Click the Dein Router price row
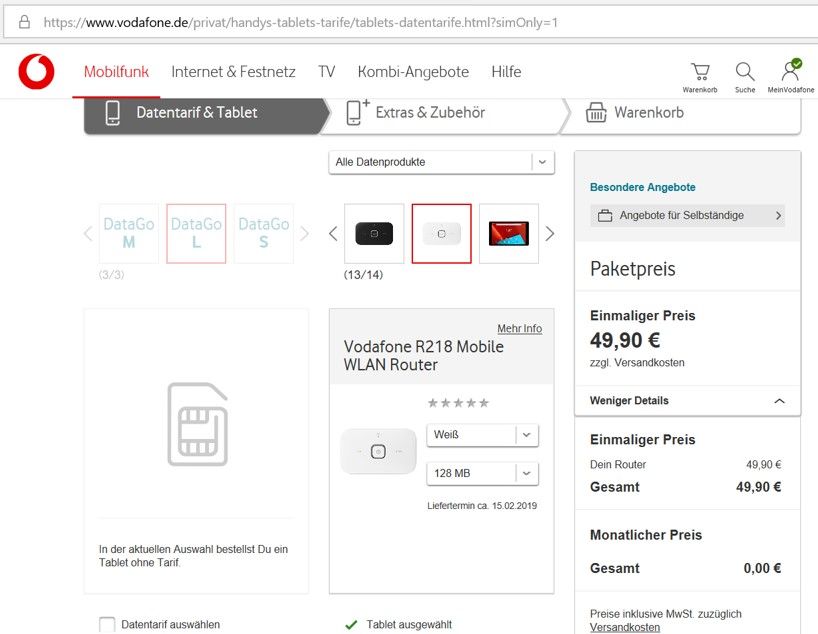This screenshot has width=818, height=634. pos(685,464)
